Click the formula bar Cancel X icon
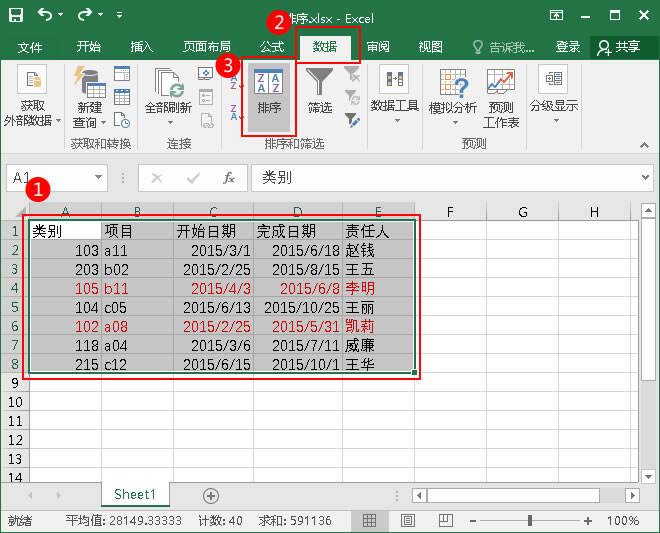Viewport: 660px width, 533px height. click(x=157, y=178)
